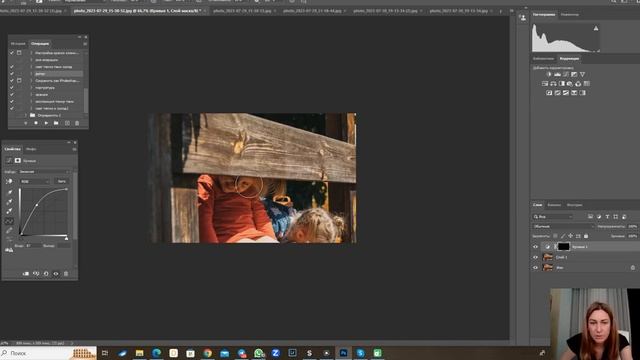Add a Levels adjustment layer
Screen dimensions: 640x360
click(557, 74)
